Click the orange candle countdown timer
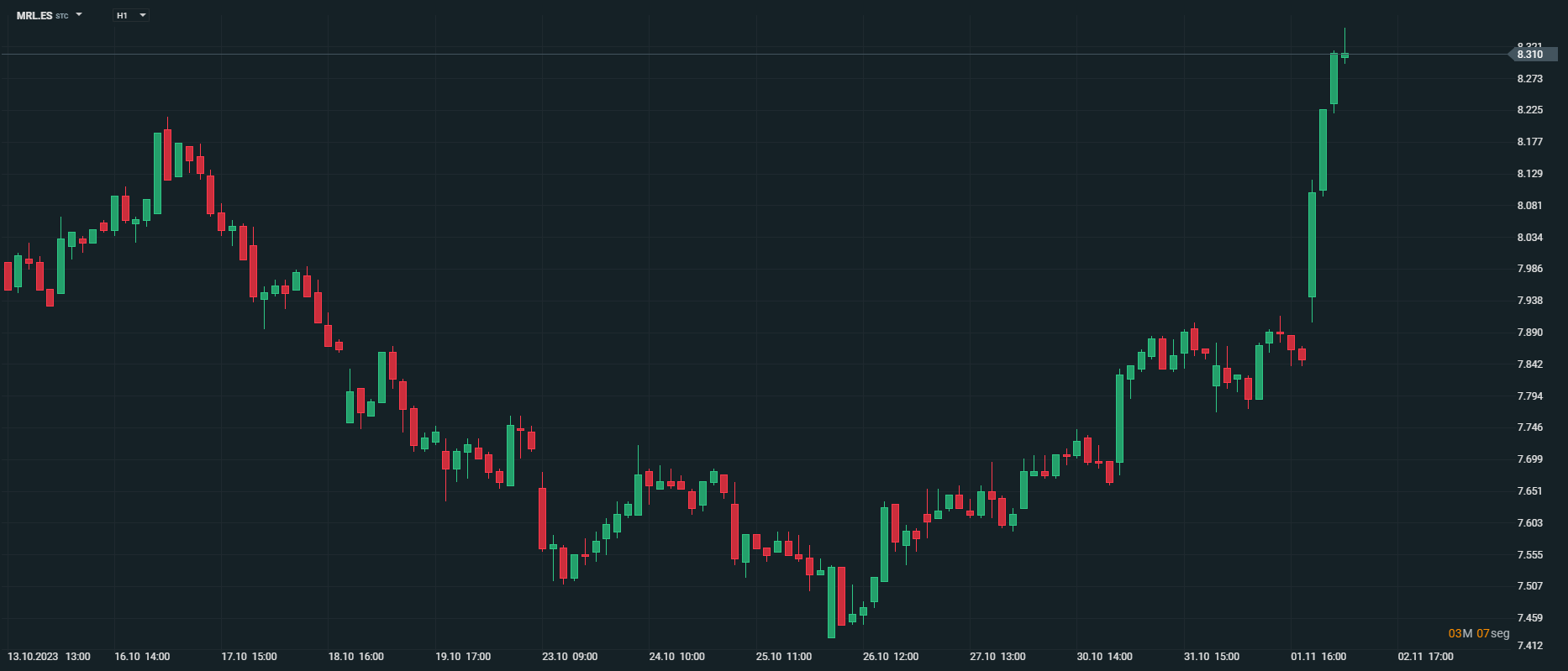1568x671 pixels. [1478, 633]
